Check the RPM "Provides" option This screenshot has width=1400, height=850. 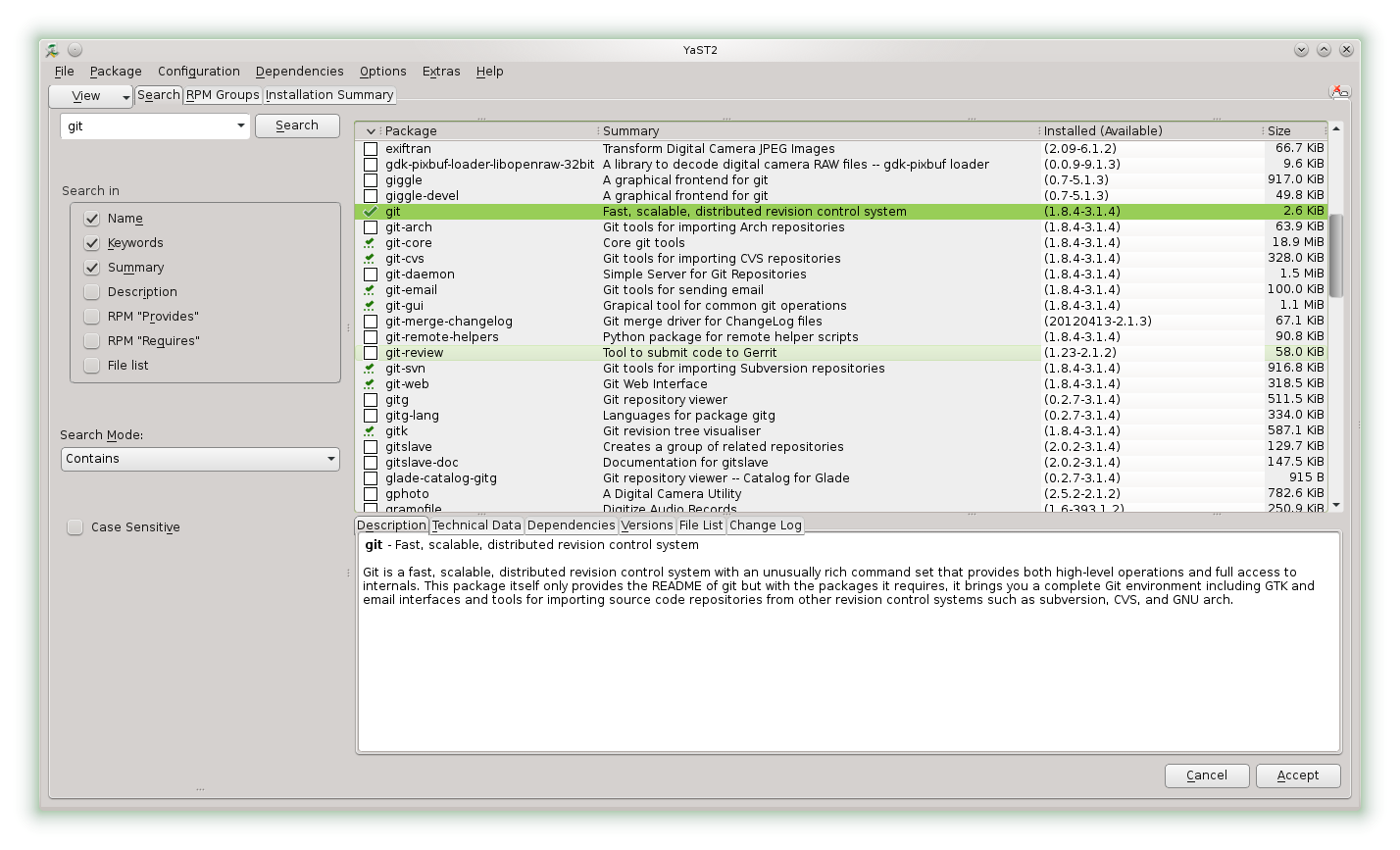tap(92, 317)
